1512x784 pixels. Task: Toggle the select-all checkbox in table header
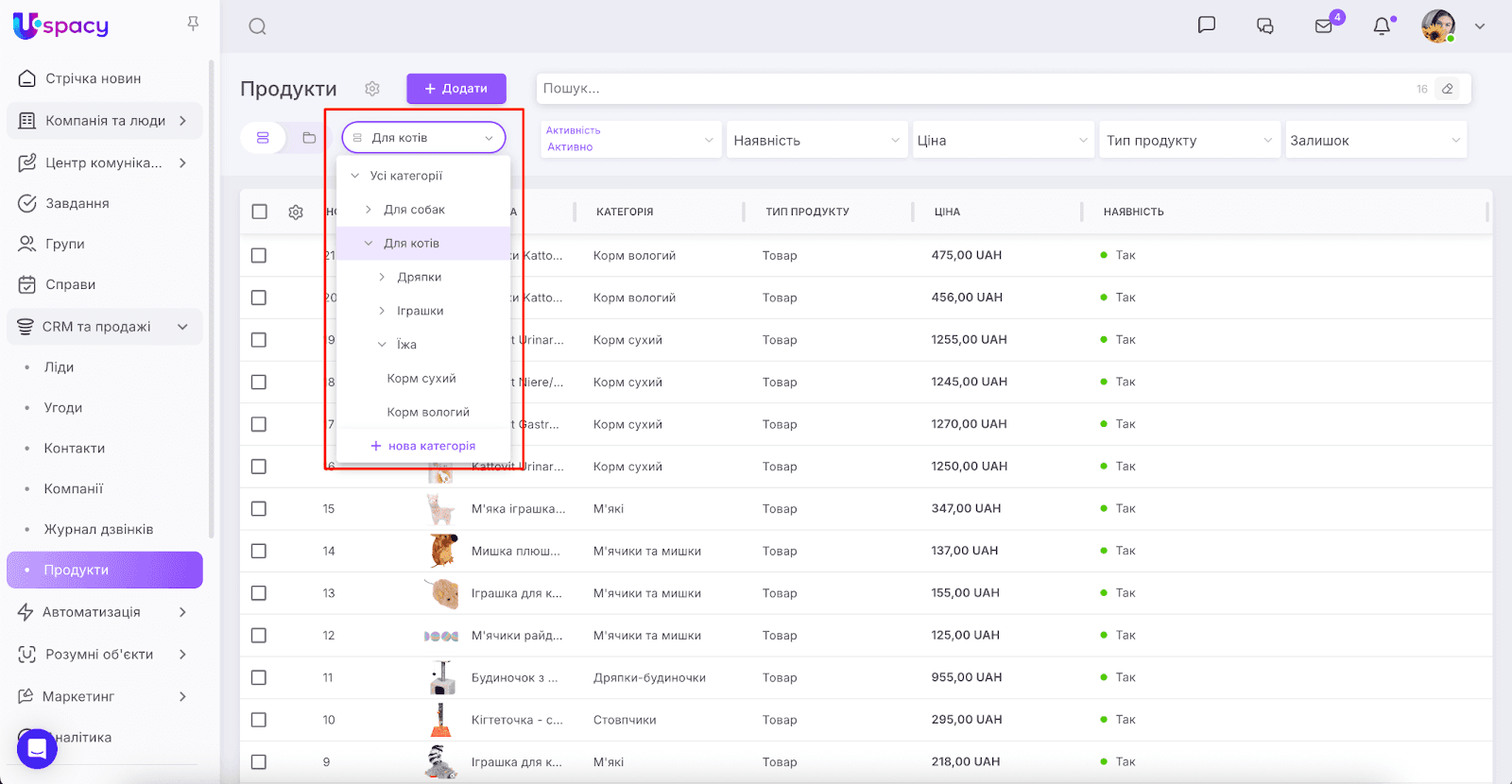tap(260, 212)
